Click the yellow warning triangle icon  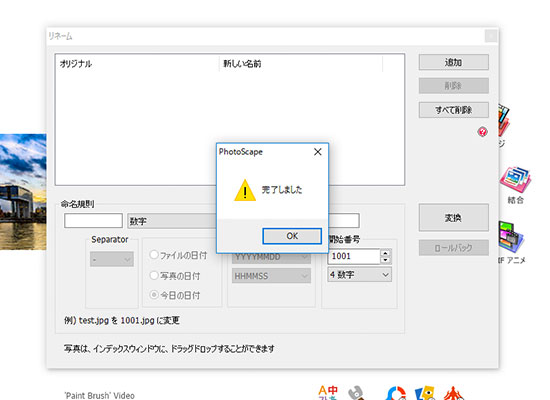(x=245, y=190)
